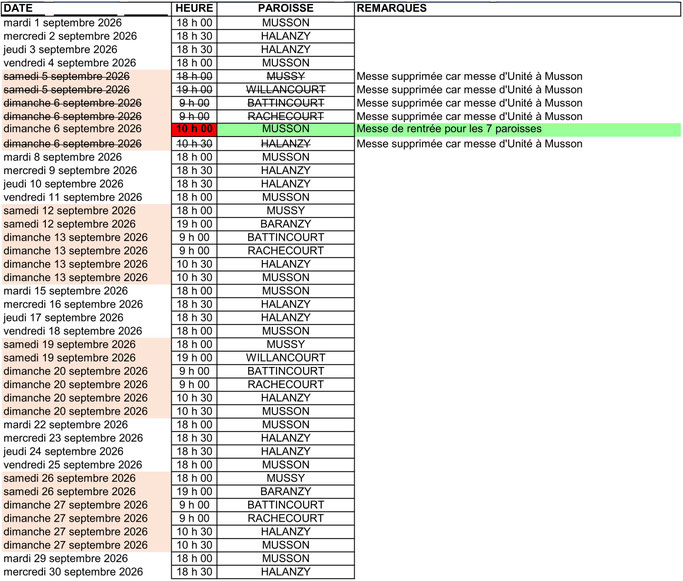The image size is (683, 581).
Task: Click the crossed-out WILLANCOURT parish cell
Action: (286, 90)
